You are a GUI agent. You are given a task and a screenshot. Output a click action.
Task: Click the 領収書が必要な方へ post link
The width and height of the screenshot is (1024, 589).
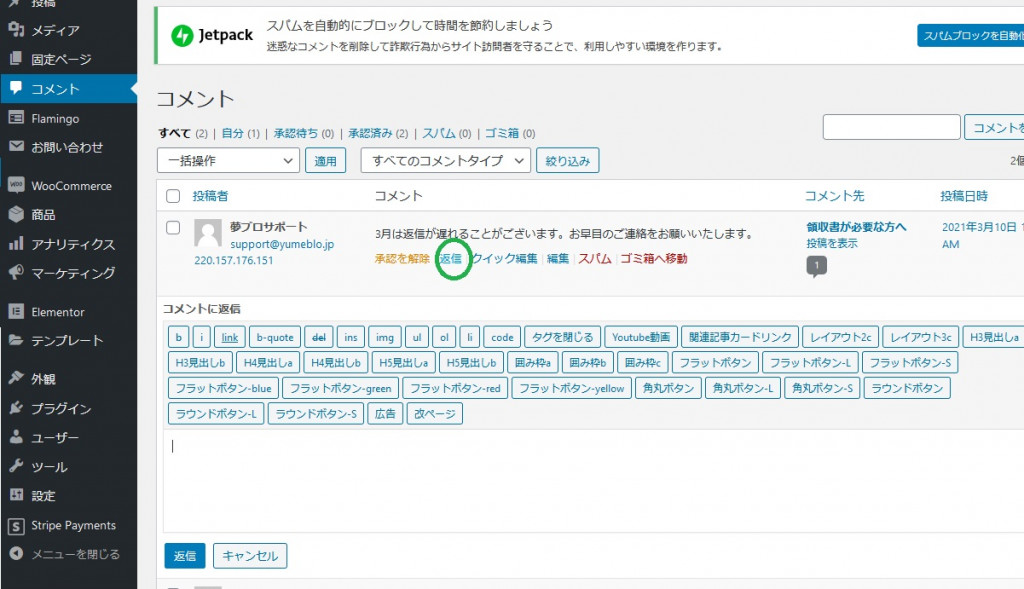[x=856, y=227]
